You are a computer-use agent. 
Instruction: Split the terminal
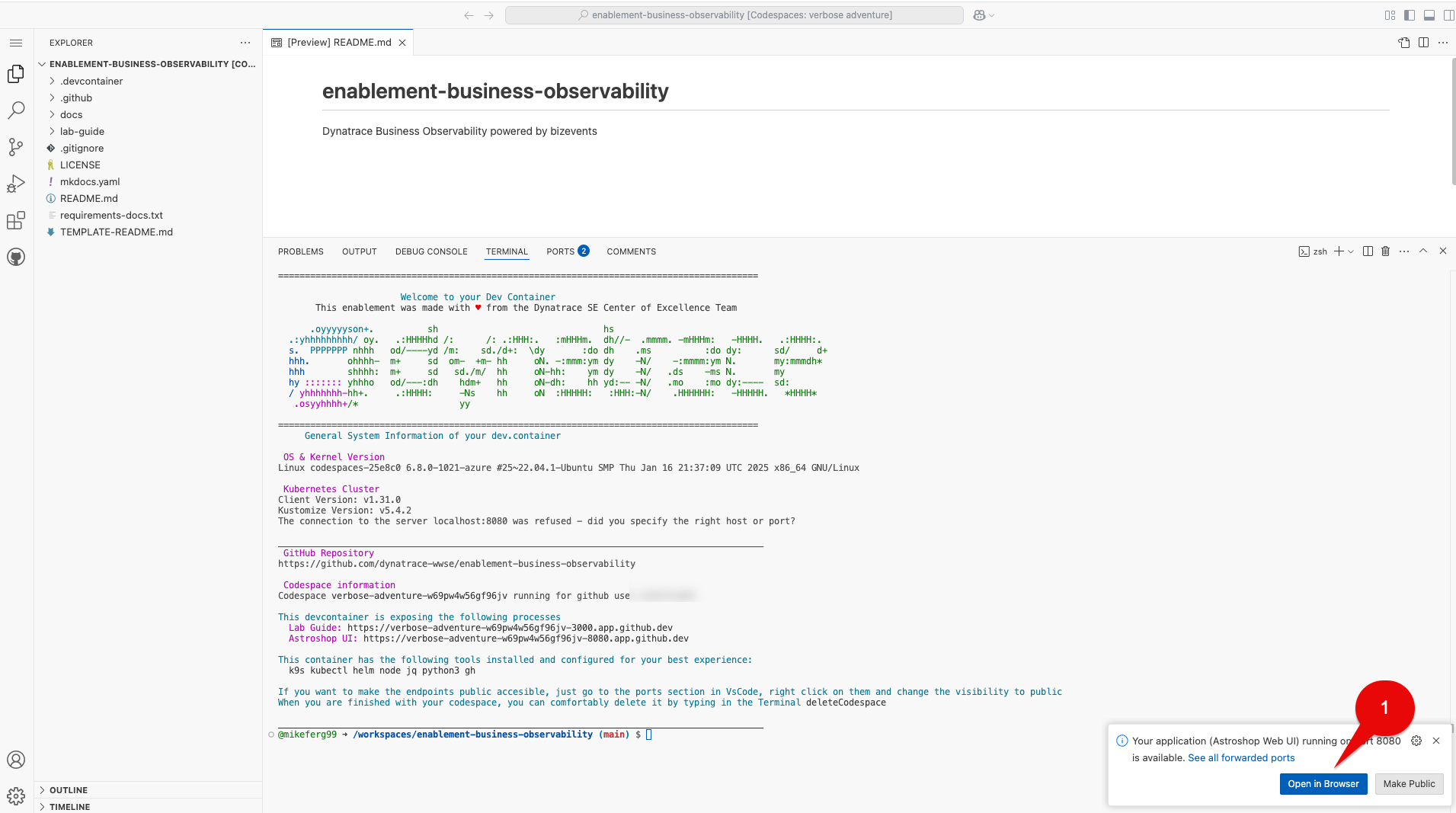1368,251
